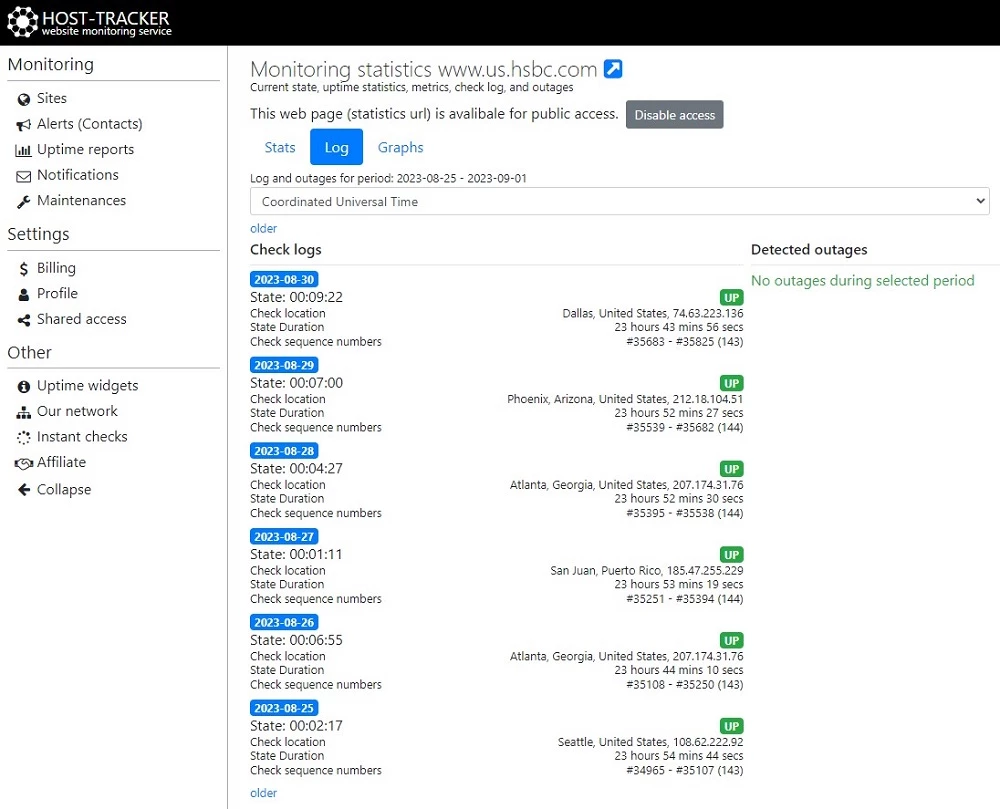
Task: Select the Log tab
Action: (x=336, y=147)
